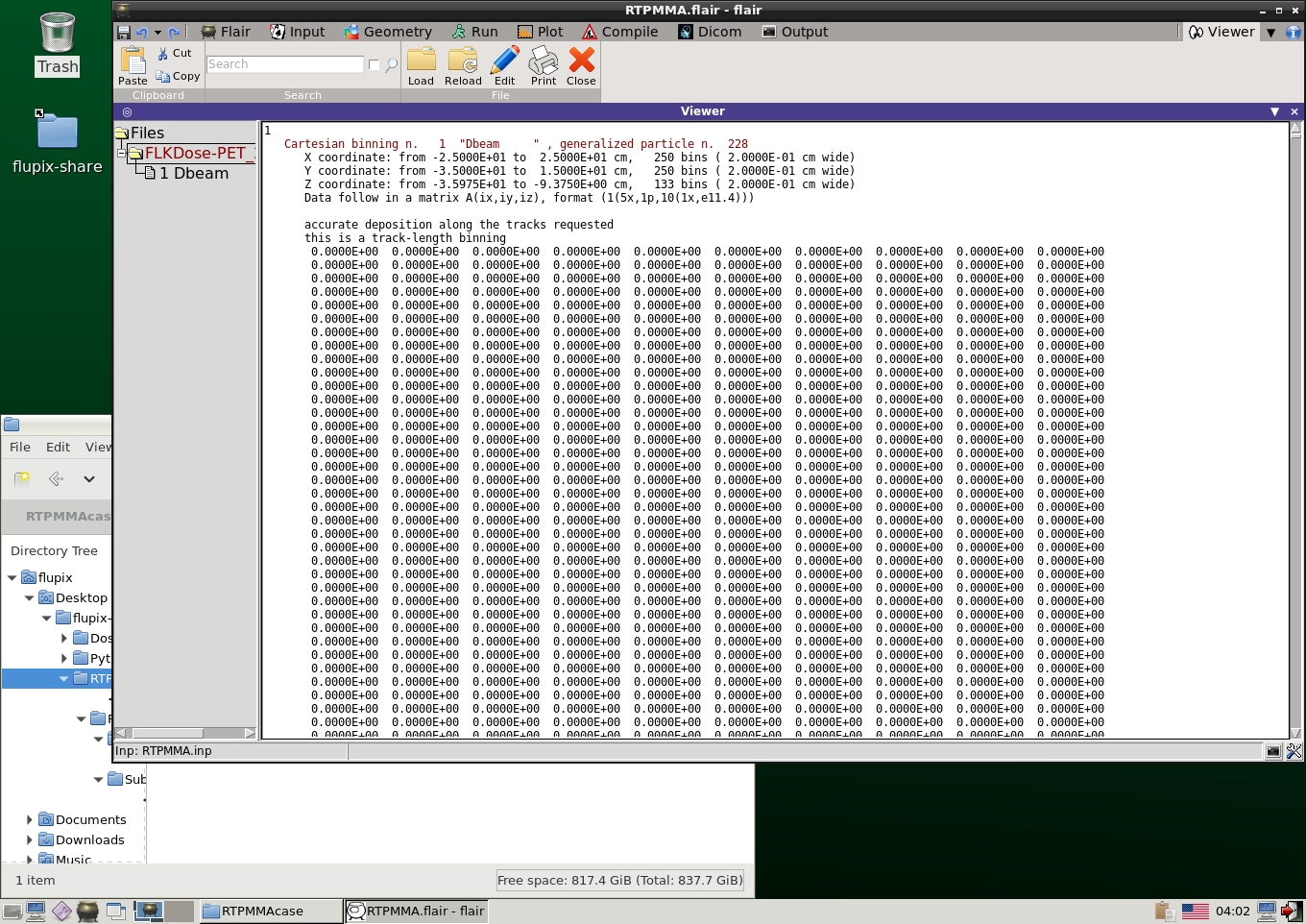Open the undo history dropdown arrow
Image resolution: width=1306 pixels, height=924 pixels.
click(157, 32)
